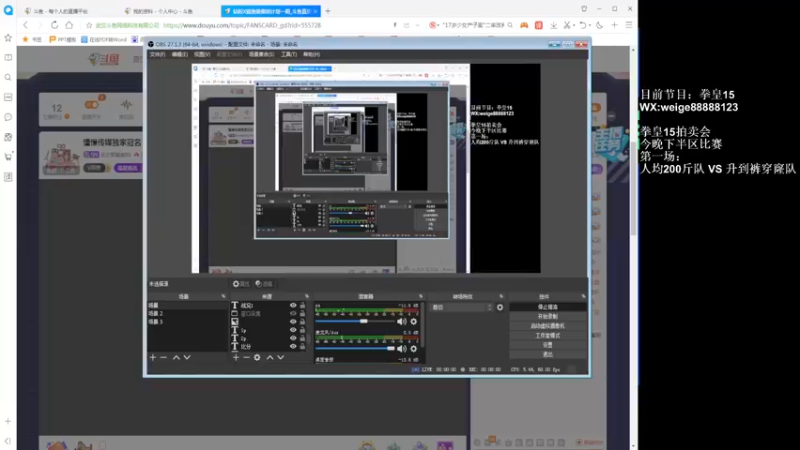Pop out the 混音器 dock panel header icon
Image resolution: width=800 pixels, height=450 pixels.
(420, 296)
